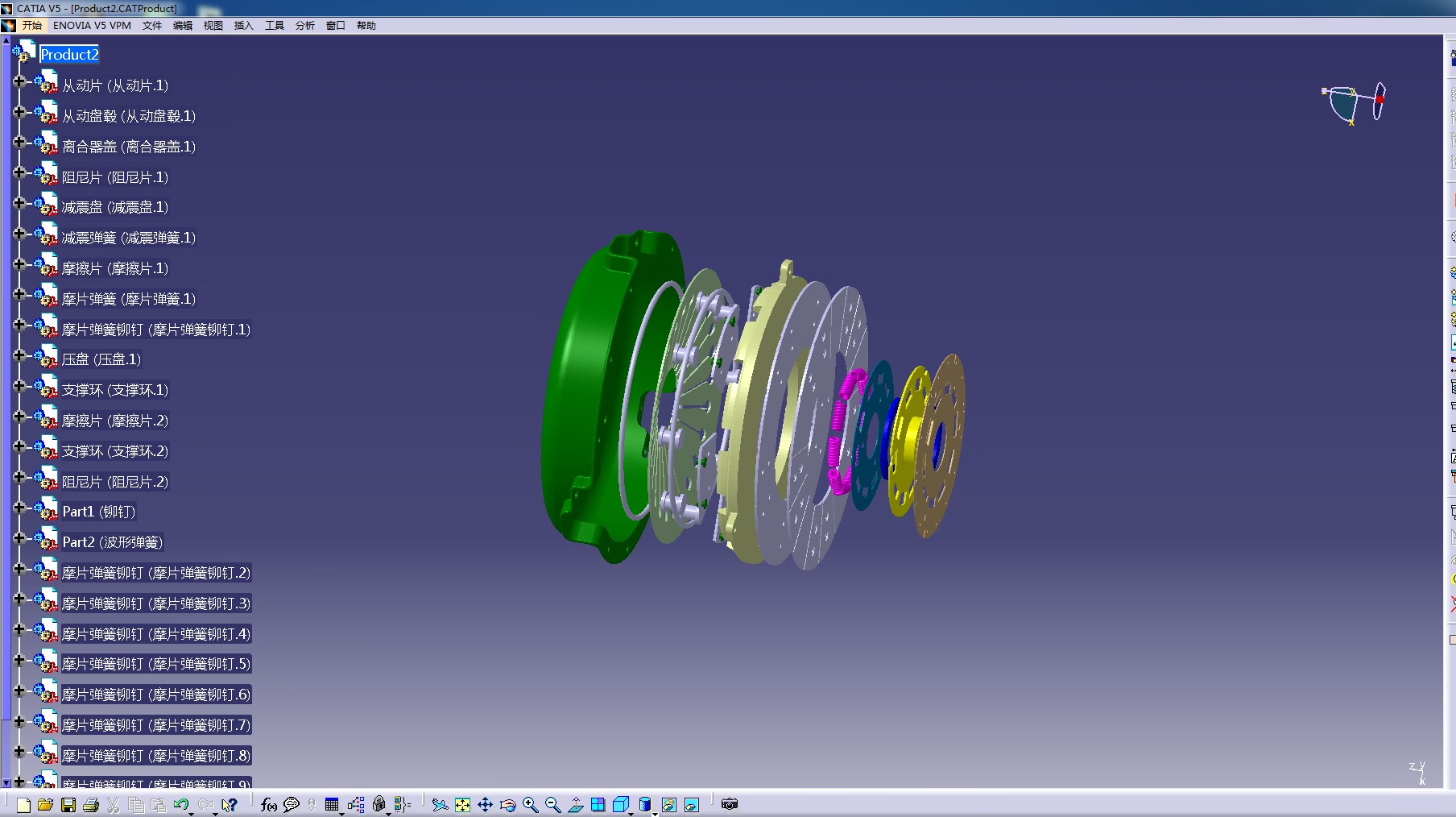Open the 开始 (Start) menu
Viewport: 1456px width, 817px height.
32,25
